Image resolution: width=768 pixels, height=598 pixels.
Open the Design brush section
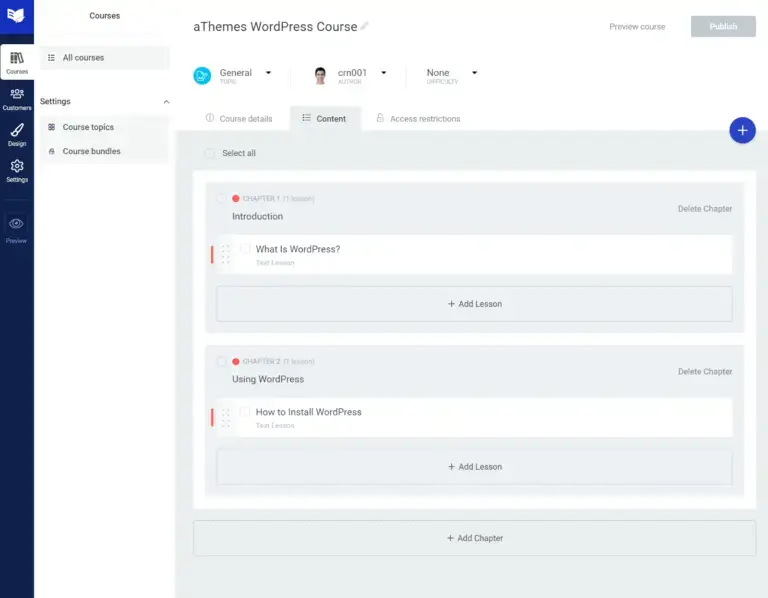pyautogui.click(x=17, y=135)
